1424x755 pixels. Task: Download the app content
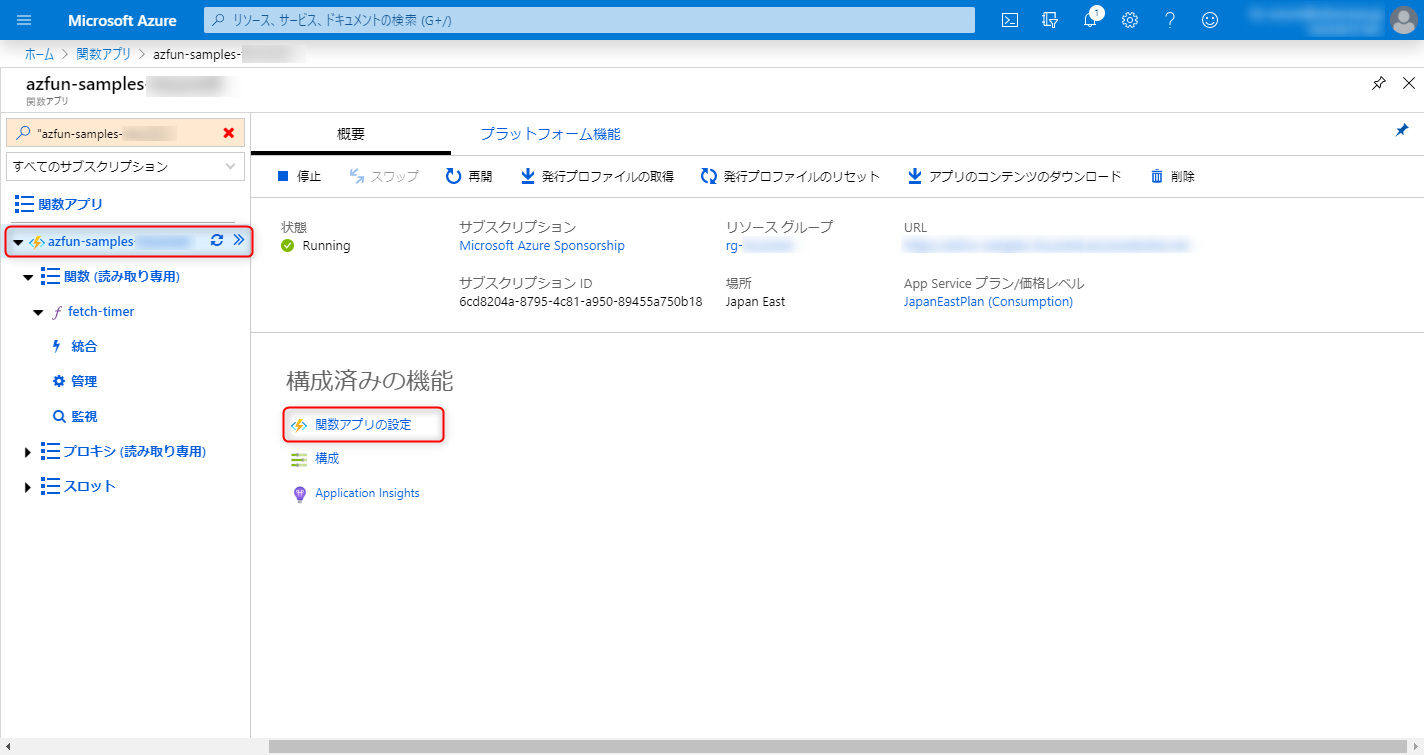click(x=1014, y=176)
